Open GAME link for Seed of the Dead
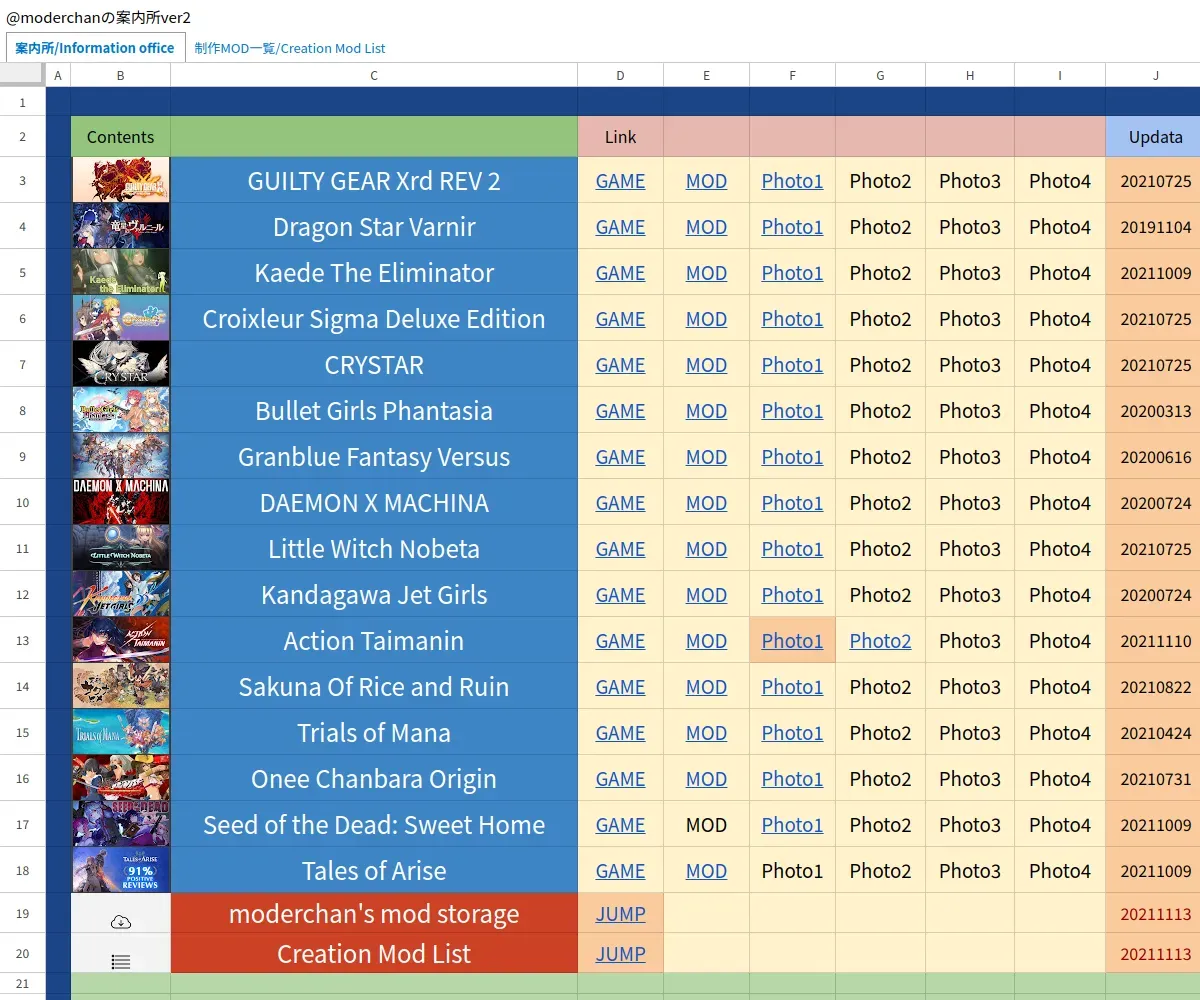The width and height of the screenshot is (1200, 1000). (x=620, y=825)
